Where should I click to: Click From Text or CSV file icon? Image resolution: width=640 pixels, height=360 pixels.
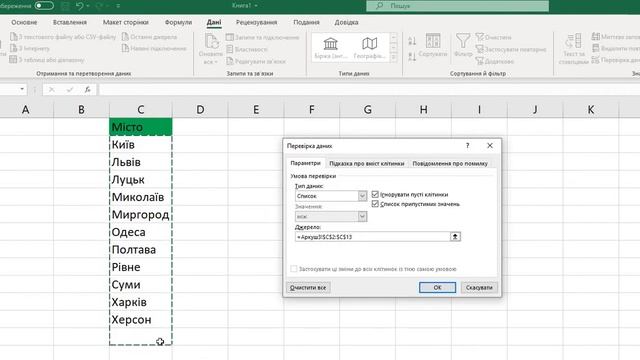point(13,37)
